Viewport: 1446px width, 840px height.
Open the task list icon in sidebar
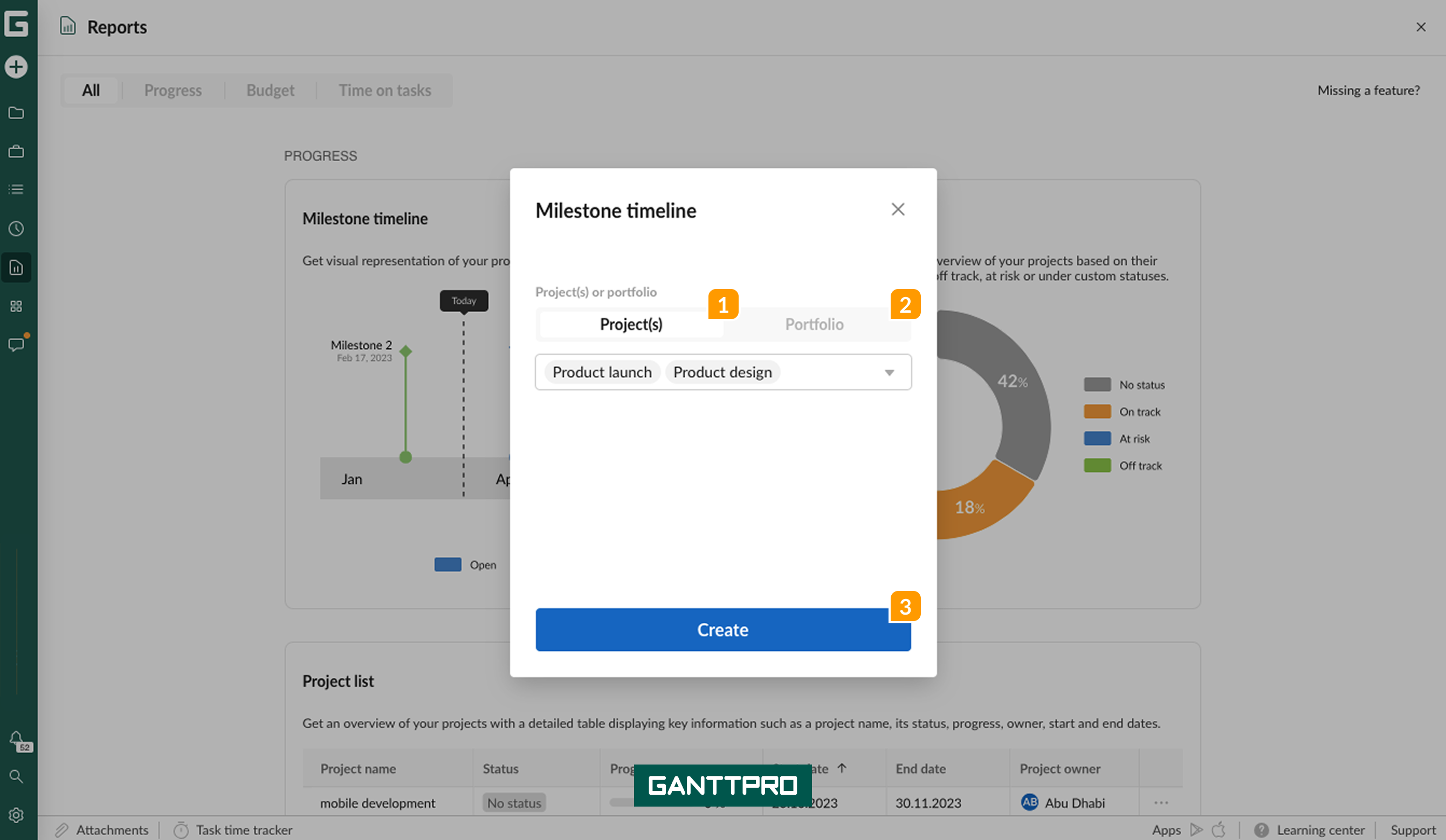16,189
